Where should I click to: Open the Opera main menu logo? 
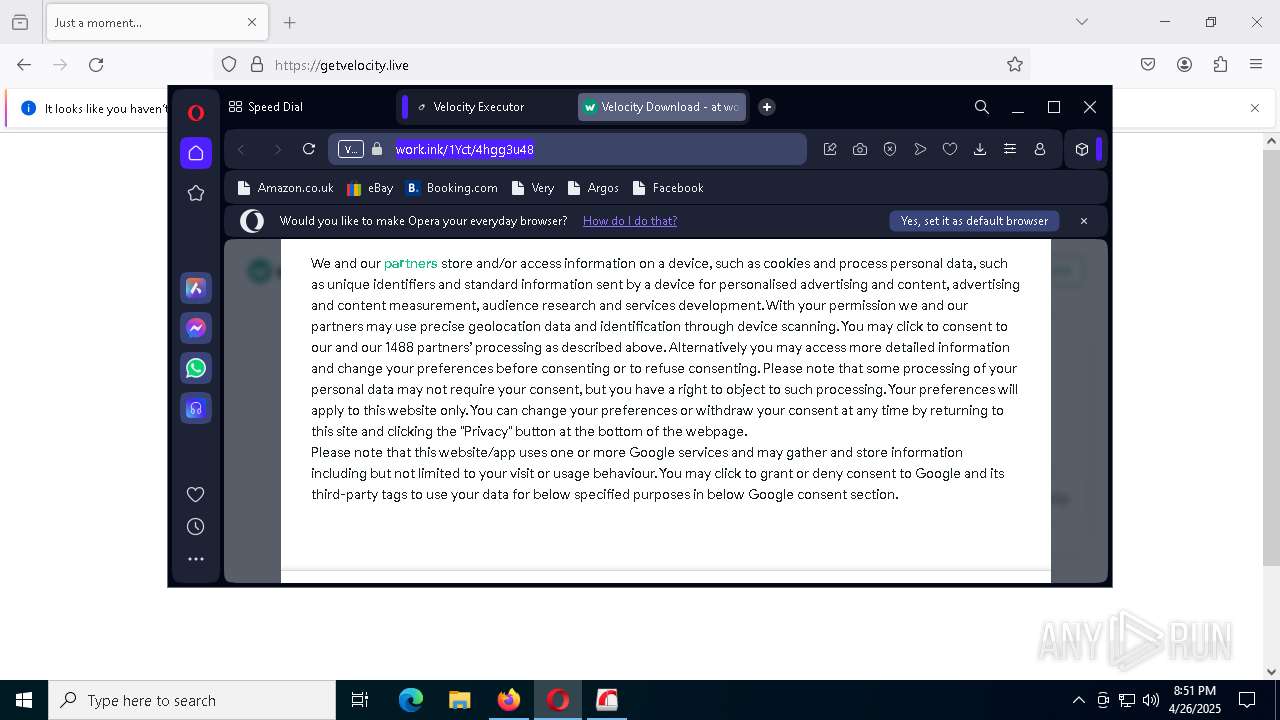coord(196,112)
